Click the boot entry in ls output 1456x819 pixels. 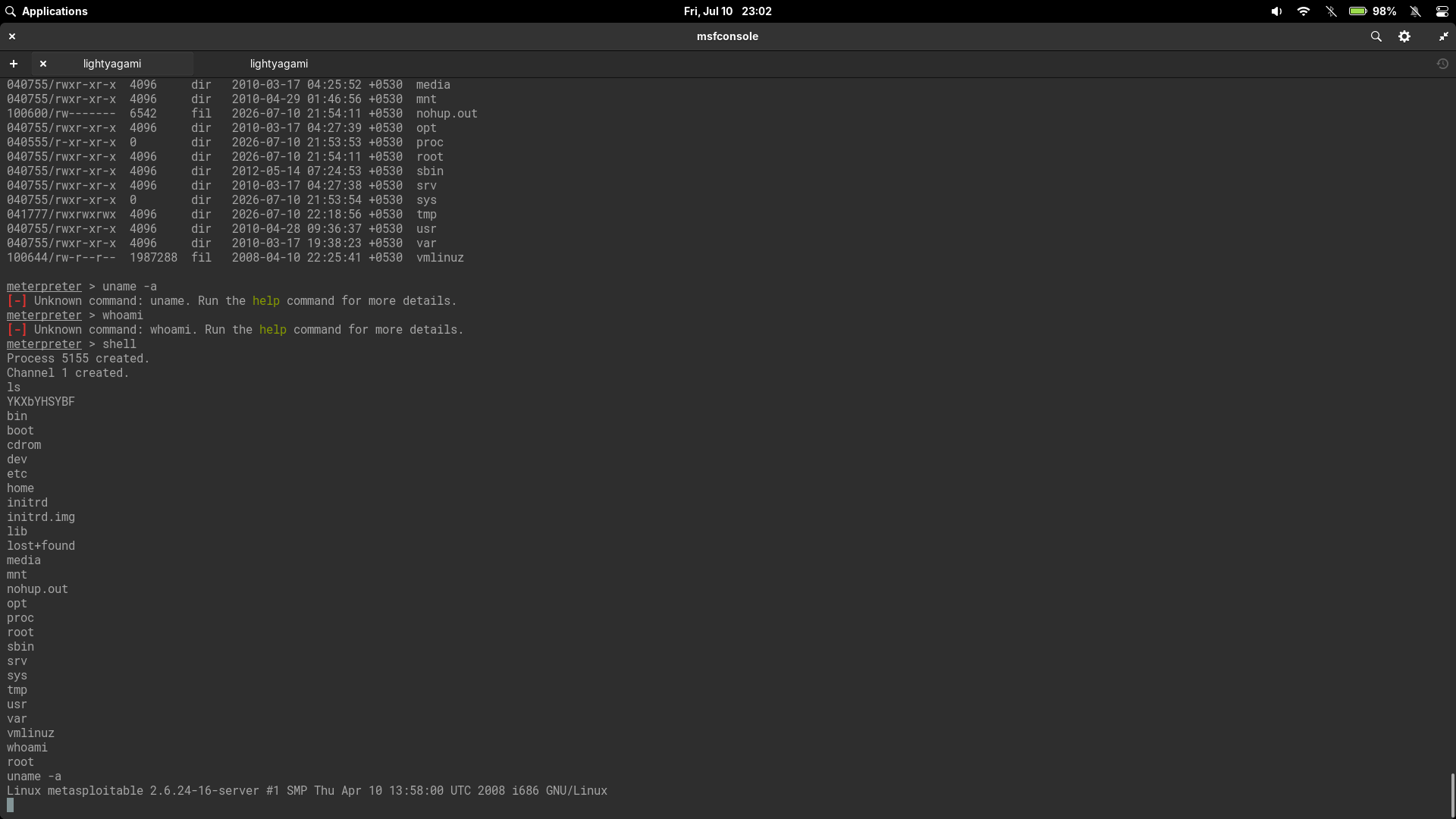[20, 431]
